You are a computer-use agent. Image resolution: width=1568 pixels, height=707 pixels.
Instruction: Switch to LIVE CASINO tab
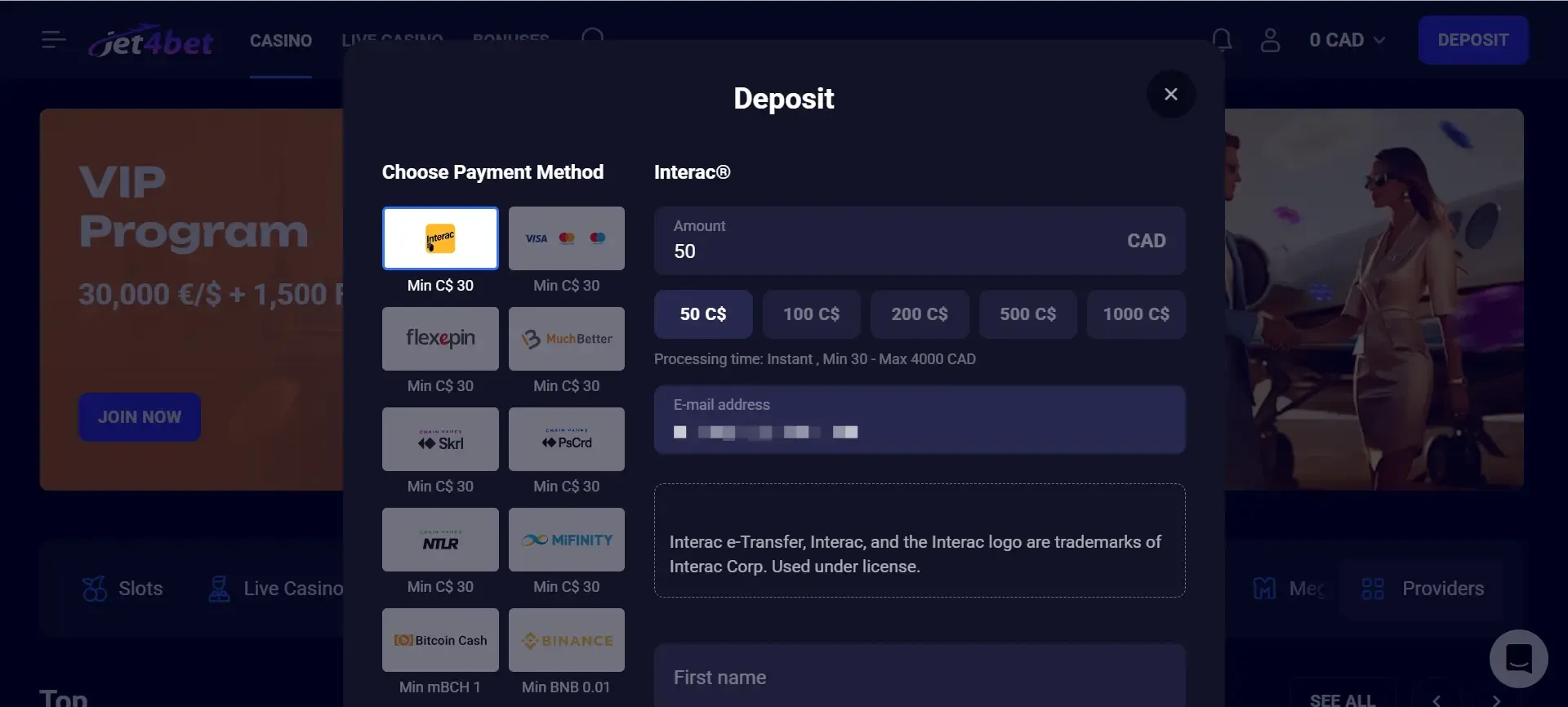coord(393,38)
